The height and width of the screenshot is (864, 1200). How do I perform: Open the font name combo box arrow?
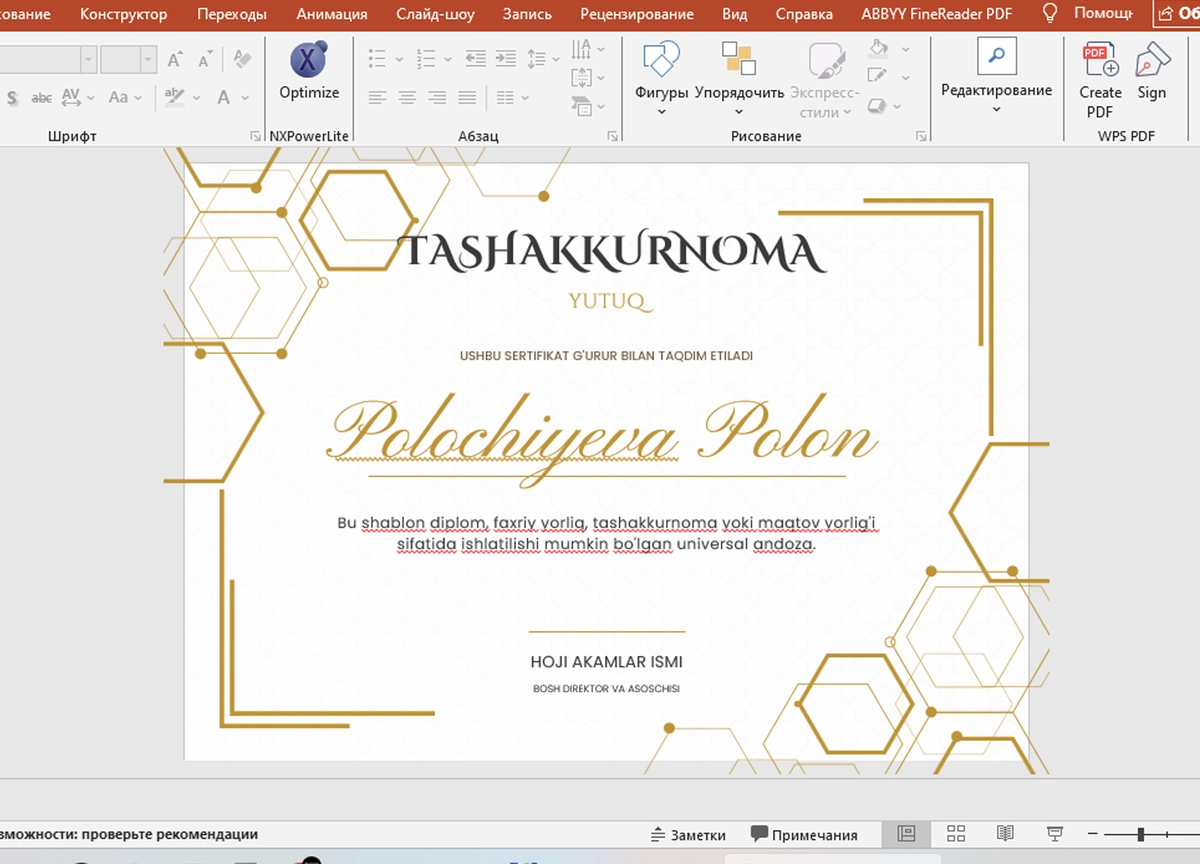click(x=88, y=60)
